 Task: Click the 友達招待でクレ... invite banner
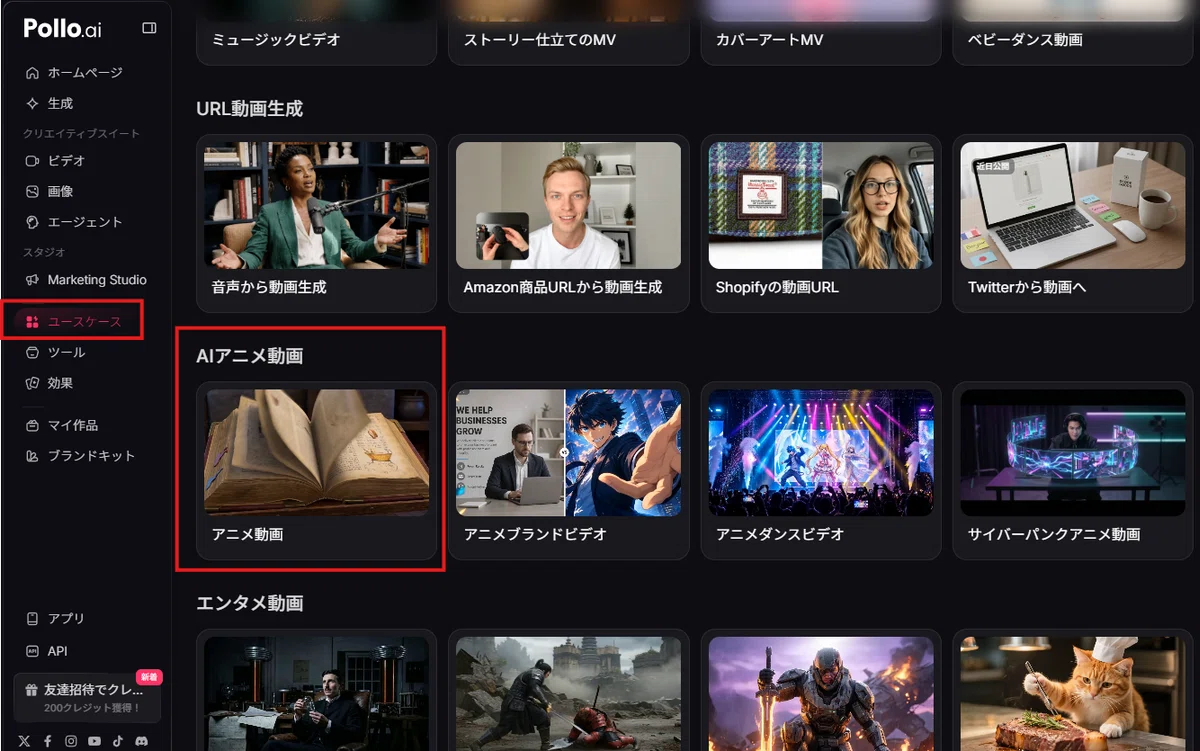pos(87,698)
